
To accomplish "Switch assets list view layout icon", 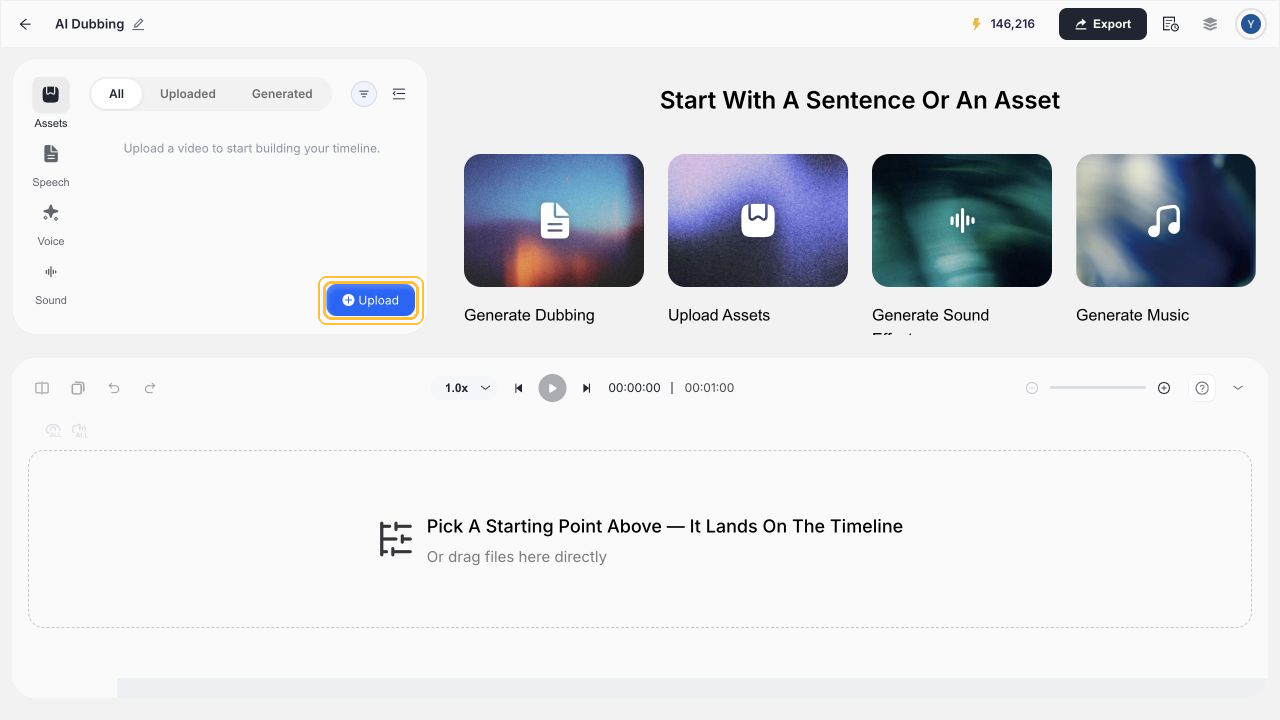I will click(x=399, y=94).
